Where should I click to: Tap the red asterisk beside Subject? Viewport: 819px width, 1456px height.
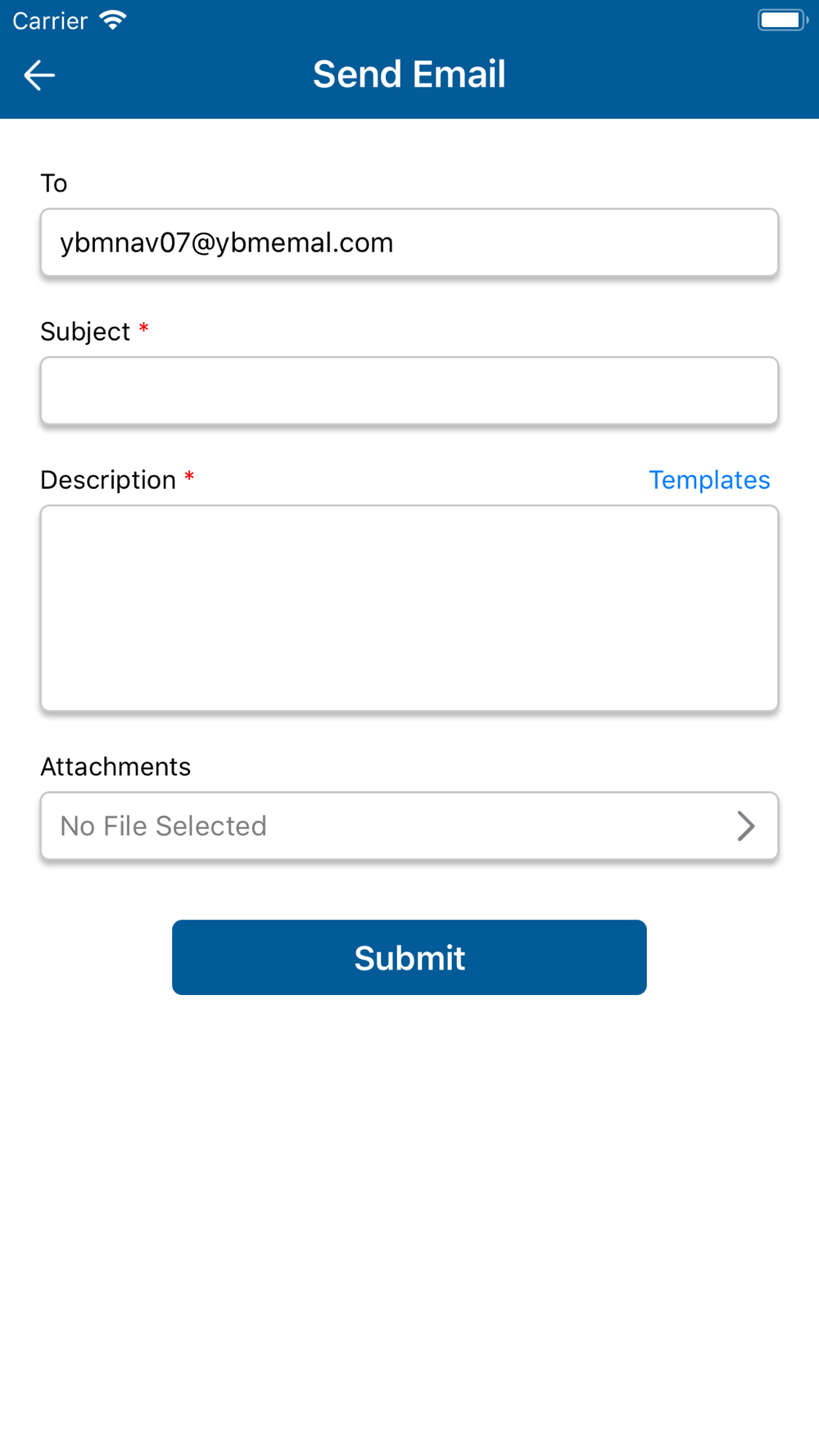(144, 328)
